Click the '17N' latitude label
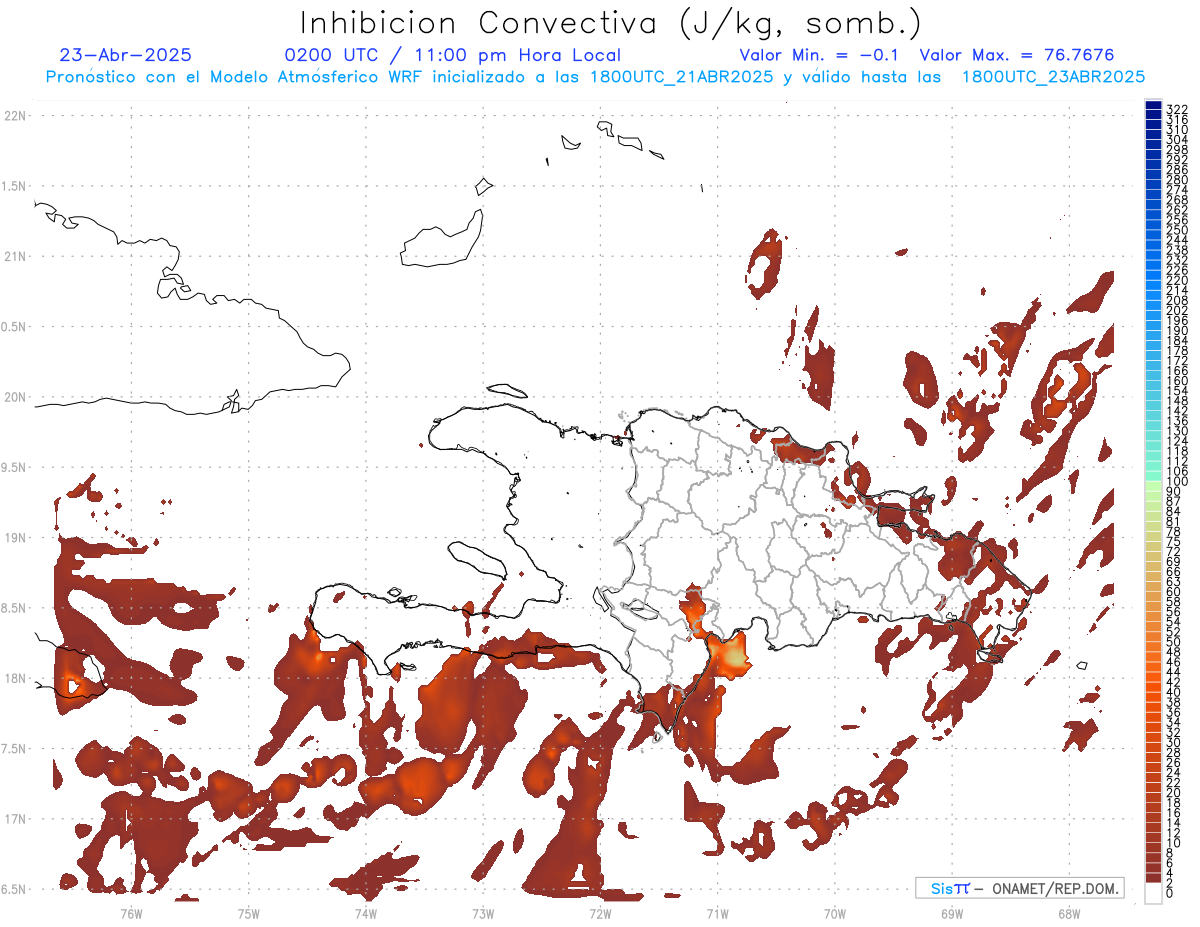This screenshot has width=1200, height=927. click(x=15, y=819)
